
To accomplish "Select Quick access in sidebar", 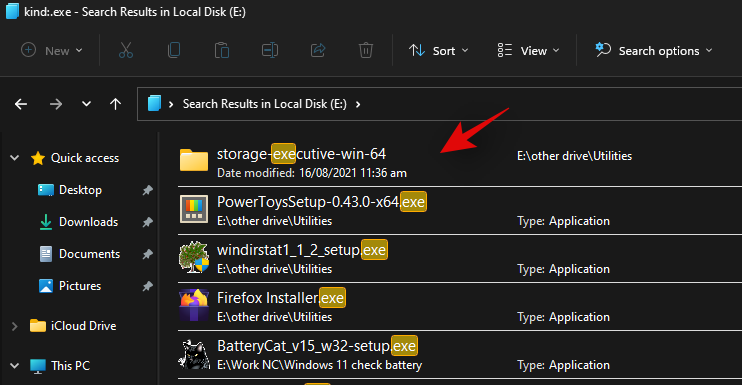I will pyautogui.click(x=85, y=158).
